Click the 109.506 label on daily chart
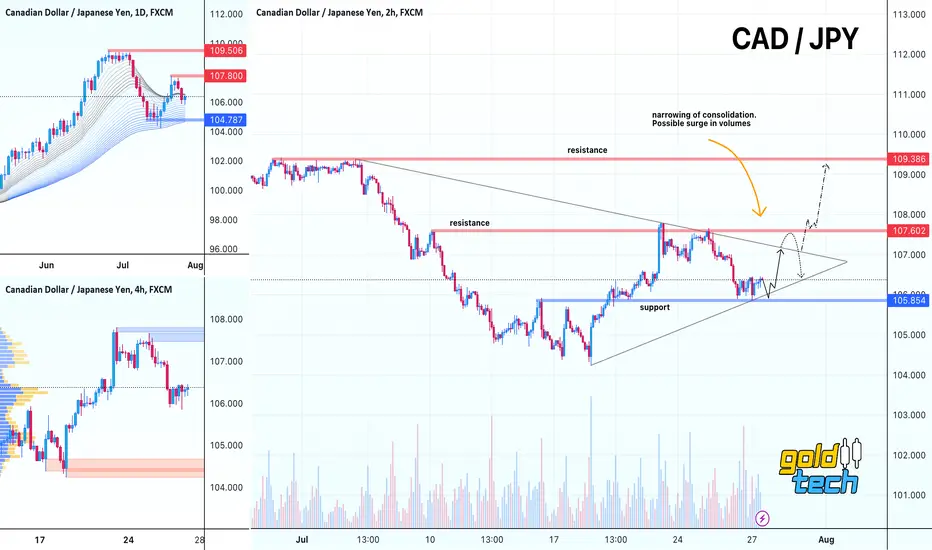The image size is (932, 550). pos(226,51)
